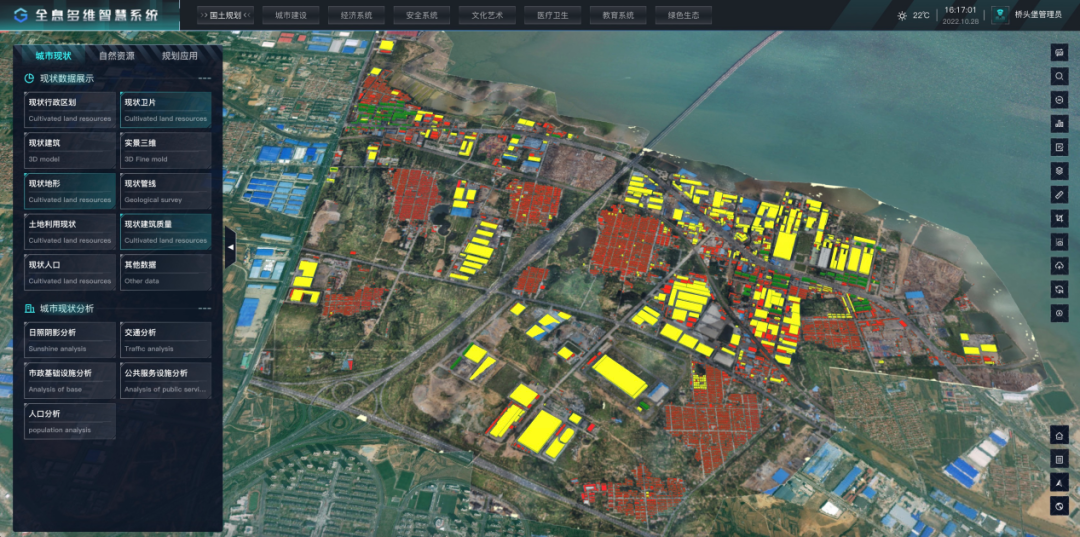Click the globe icon at bottom right

[x=1059, y=507]
